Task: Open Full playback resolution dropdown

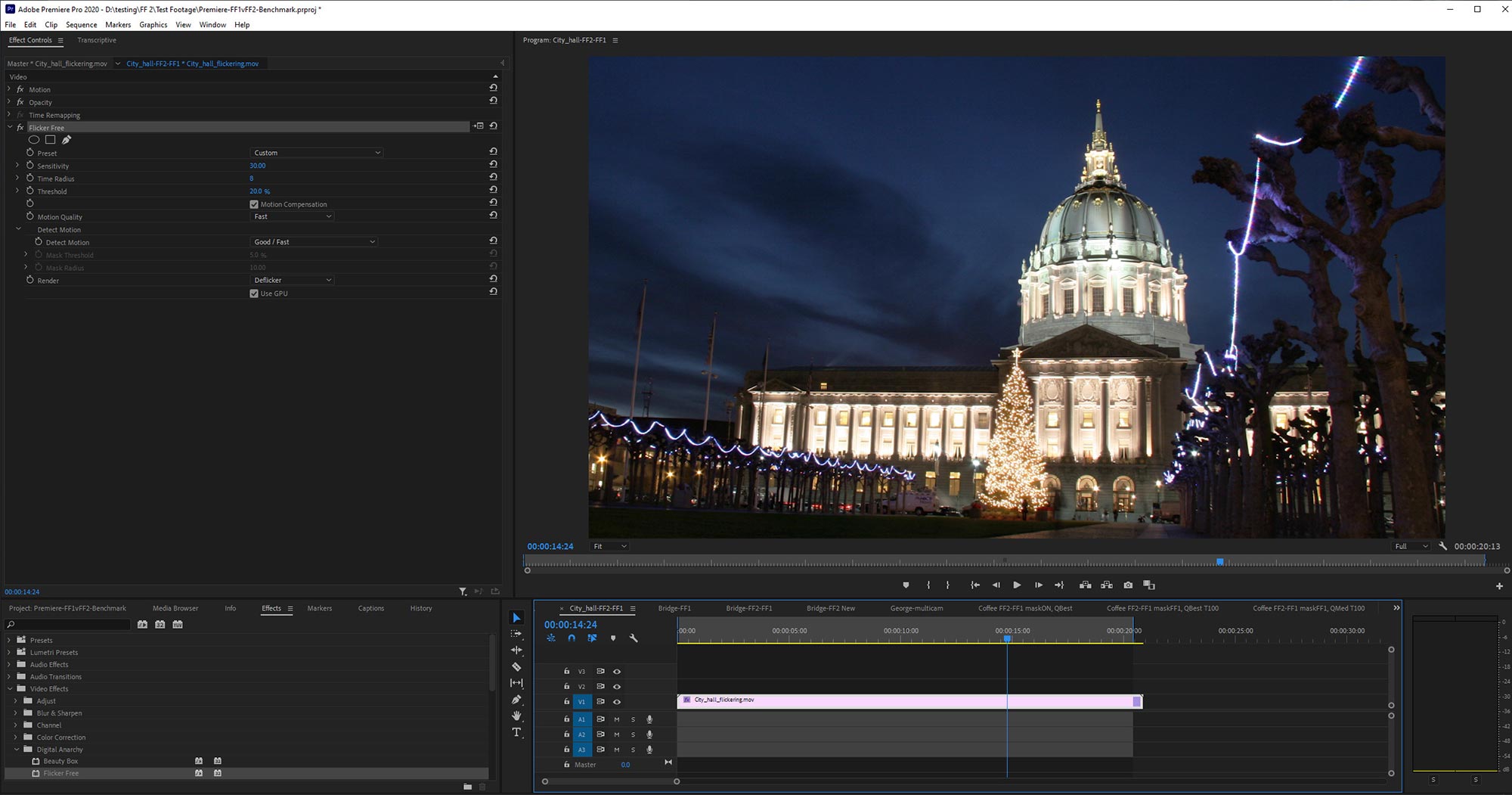Action: point(1411,546)
